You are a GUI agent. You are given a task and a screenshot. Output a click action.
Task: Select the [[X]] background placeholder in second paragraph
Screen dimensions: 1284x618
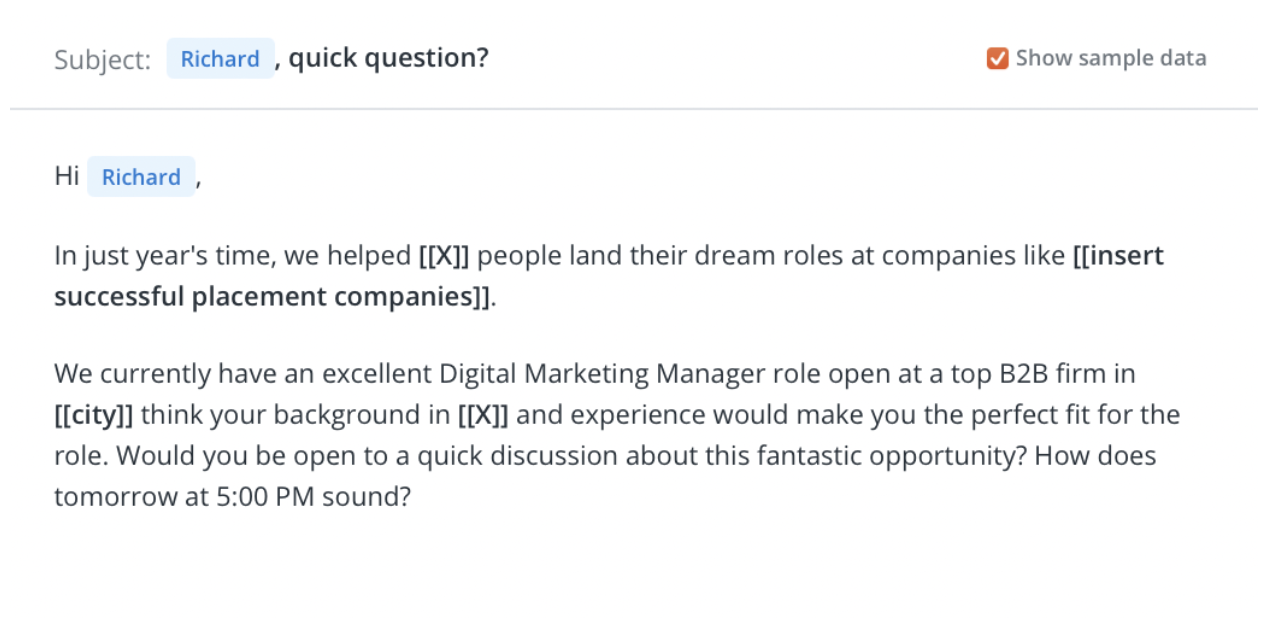[483, 414]
